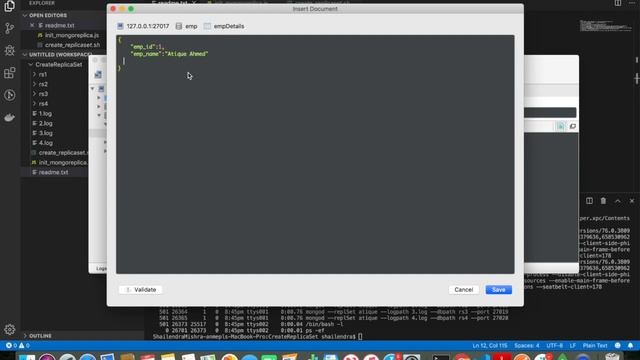Click LF end-of-line in status bar

573,345
